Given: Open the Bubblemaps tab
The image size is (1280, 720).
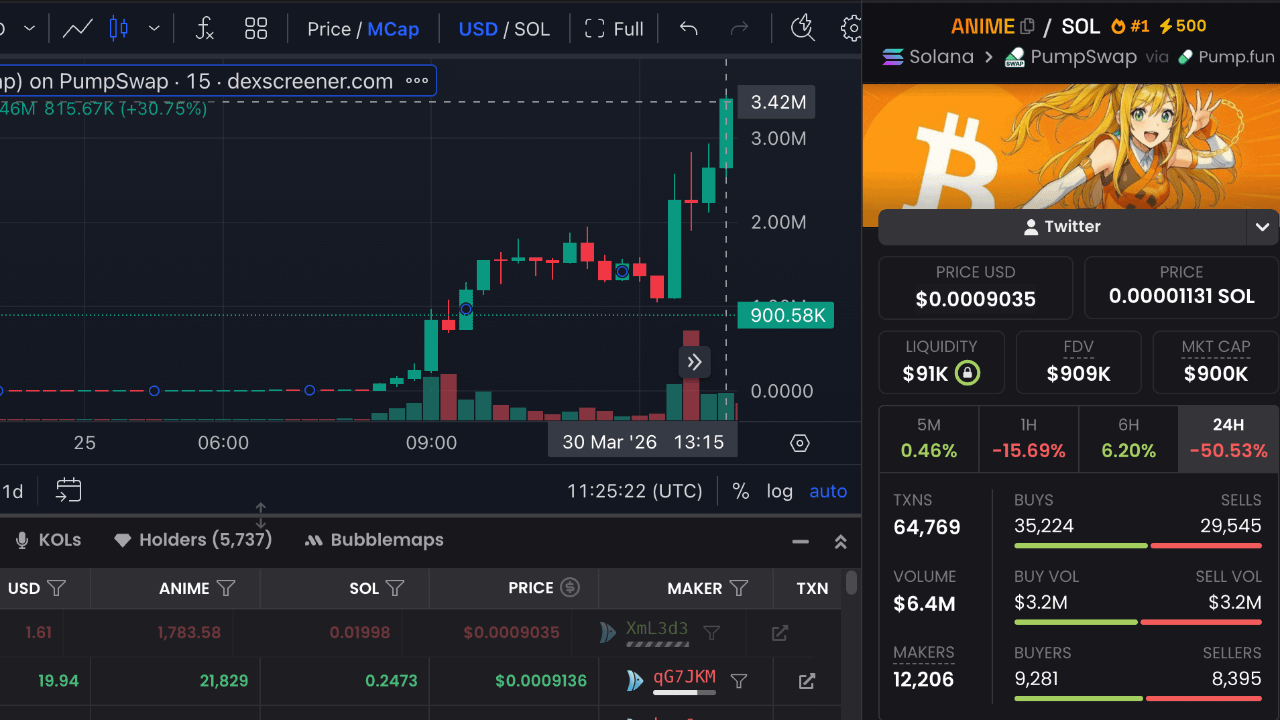Looking at the screenshot, I should (x=374, y=540).
